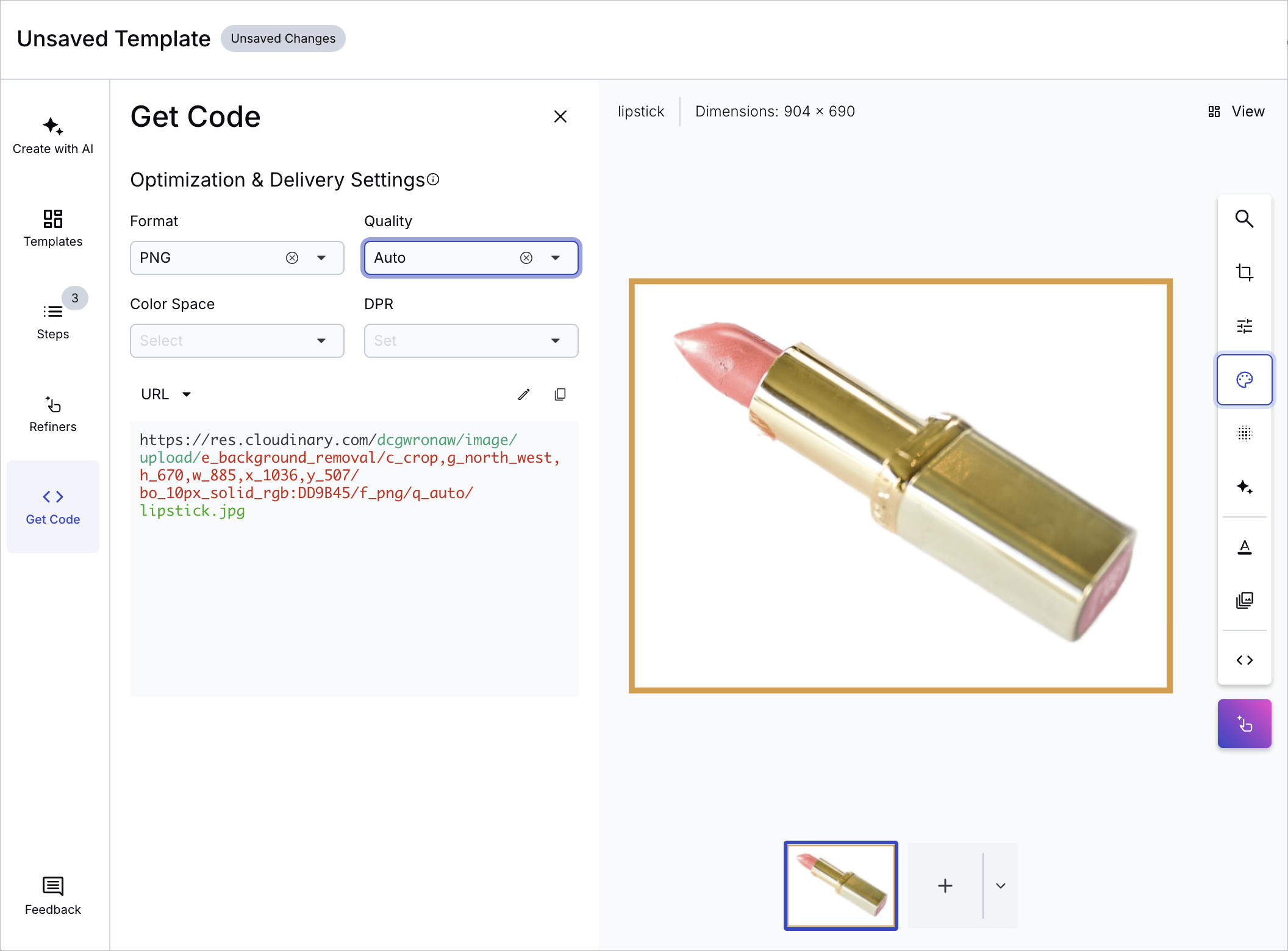Click the purple Refiners button
This screenshot has height=951, width=1288.
pos(1244,724)
